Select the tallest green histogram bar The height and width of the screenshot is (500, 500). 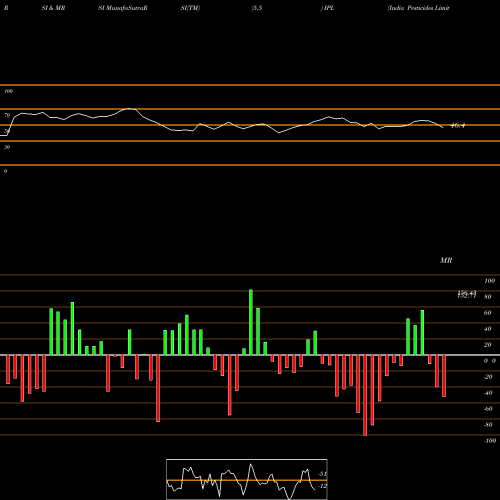pyautogui.click(x=251, y=322)
